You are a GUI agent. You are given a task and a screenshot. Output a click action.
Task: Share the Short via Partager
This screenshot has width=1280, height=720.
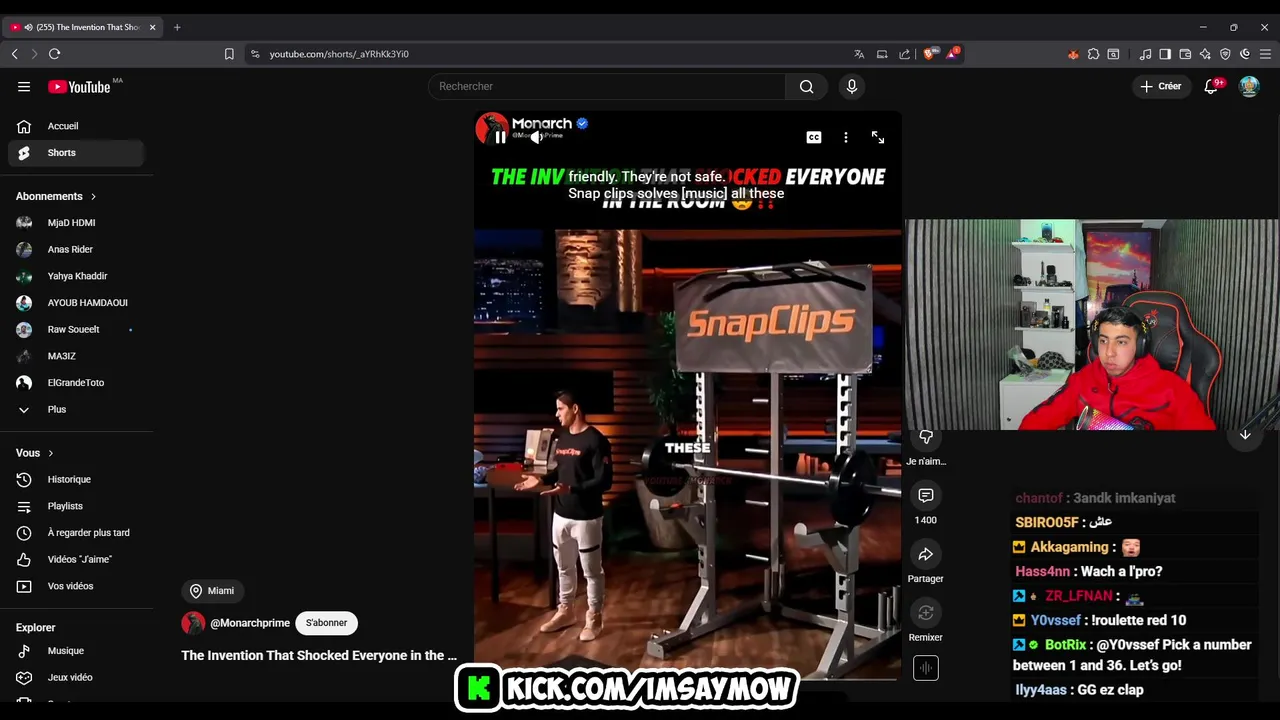point(926,554)
